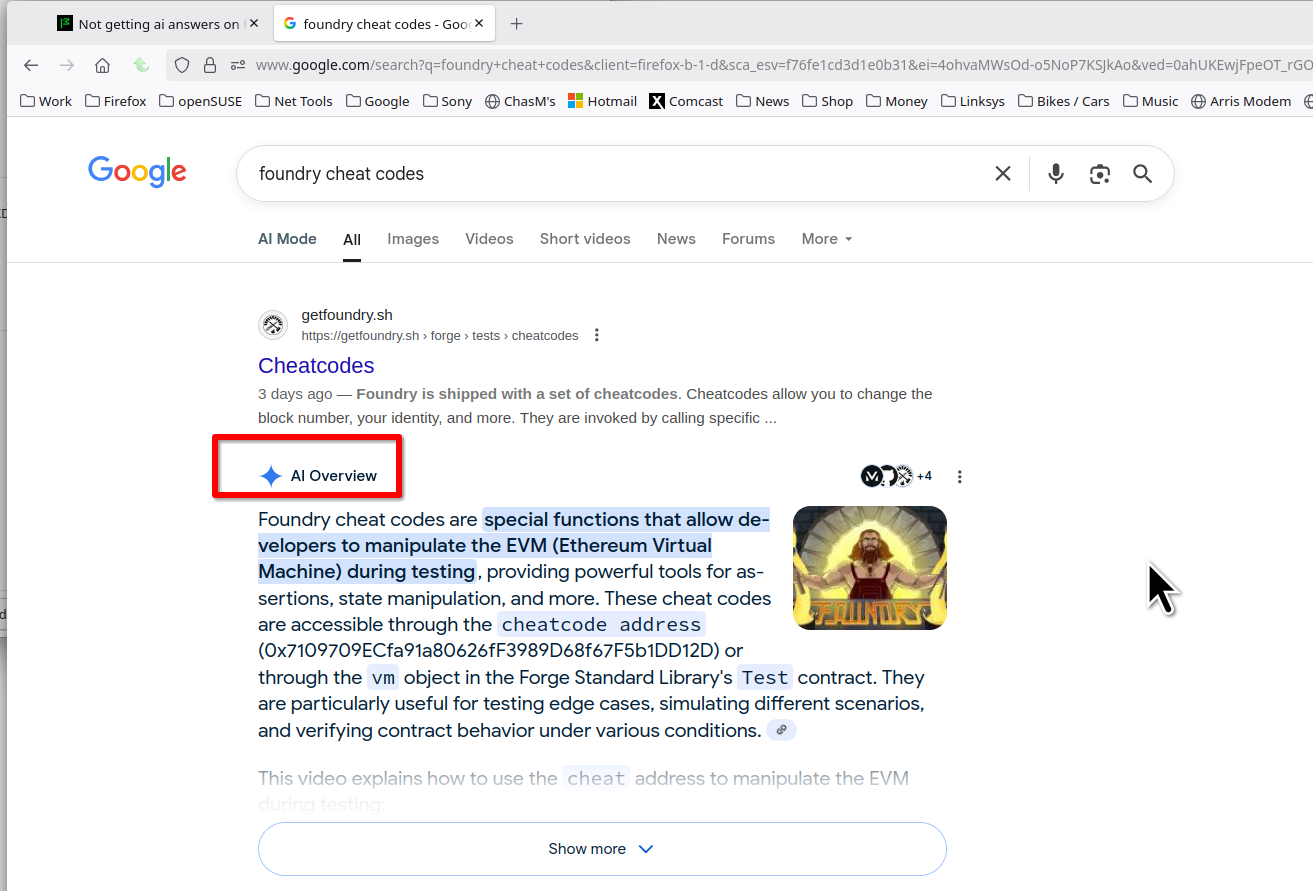The height and width of the screenshot is (891, 1313).
Task: Open the Work bookmarks folder
Action: tap(46, 101)
